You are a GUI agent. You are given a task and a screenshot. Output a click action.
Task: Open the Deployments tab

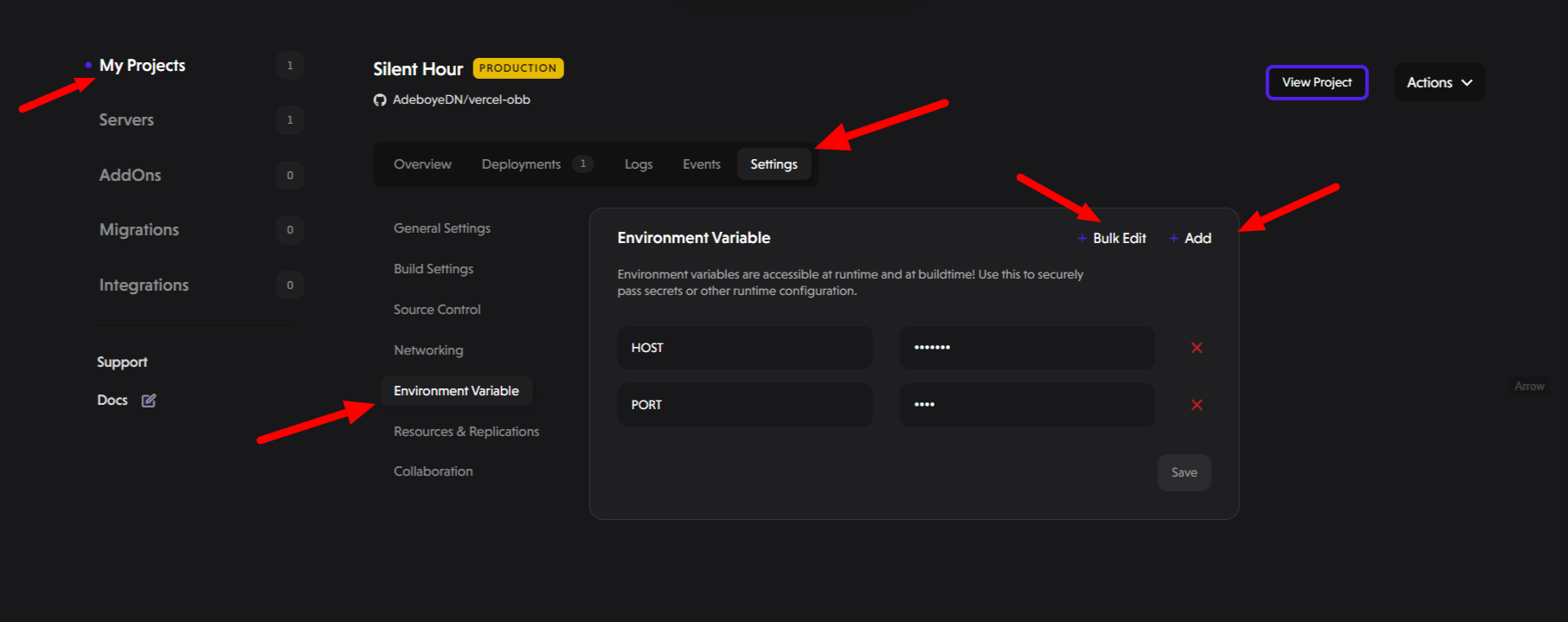click(x=521, y=164)
